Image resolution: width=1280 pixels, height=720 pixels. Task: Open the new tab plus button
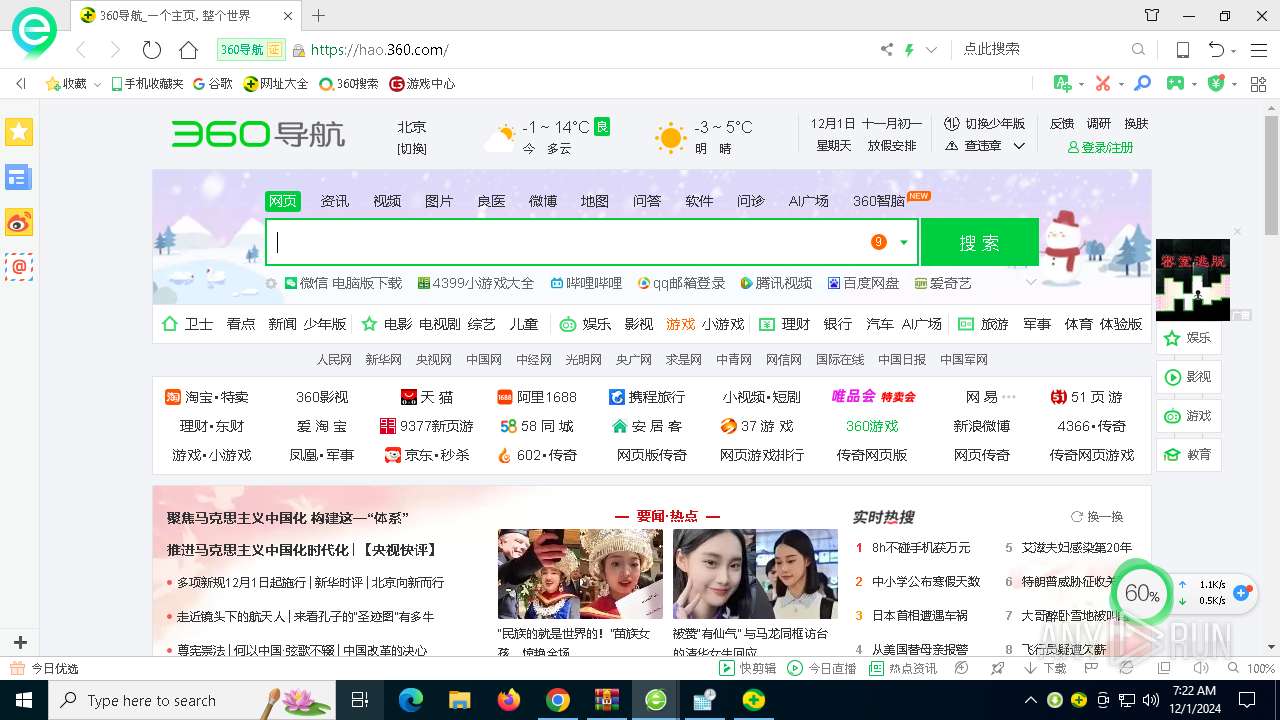(318, 15)
